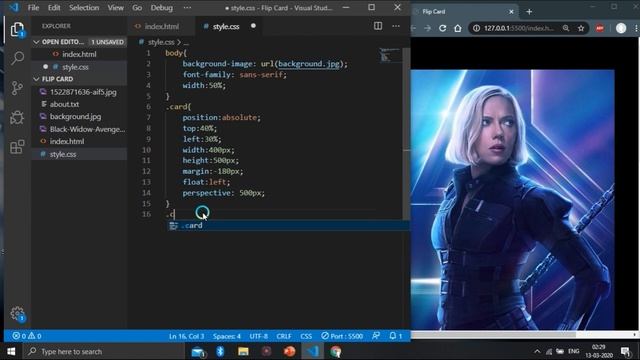Change language mode via CSS status item
Image resolution: width=640 pixels, height=360 pixels.
[x=306, y=336]
